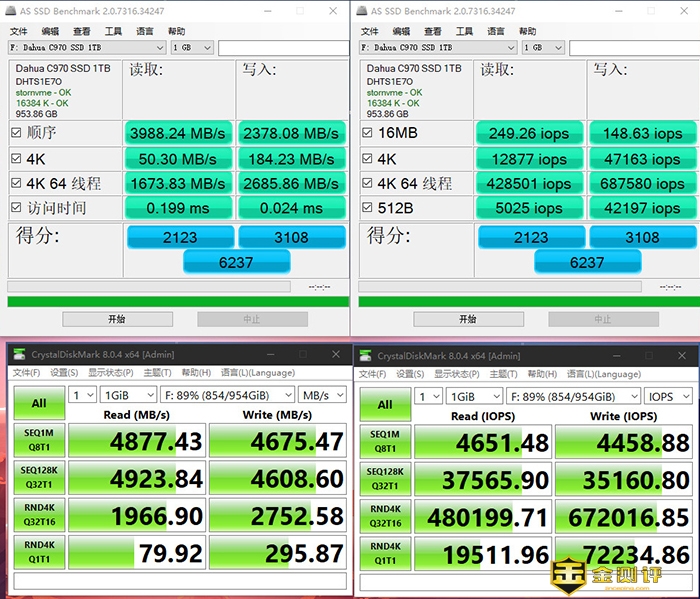Click the All button in the IOPS CrystalDiskMark window

tap(385, 404)
